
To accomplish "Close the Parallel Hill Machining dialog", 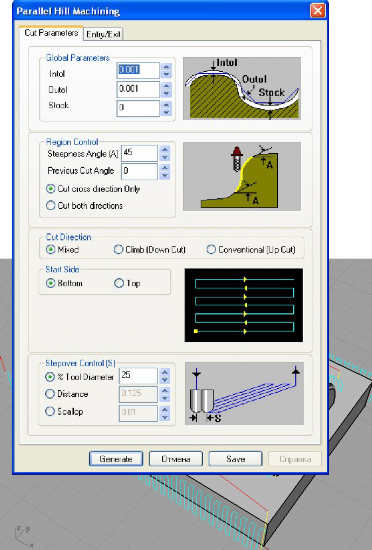I will click(317, 10).
